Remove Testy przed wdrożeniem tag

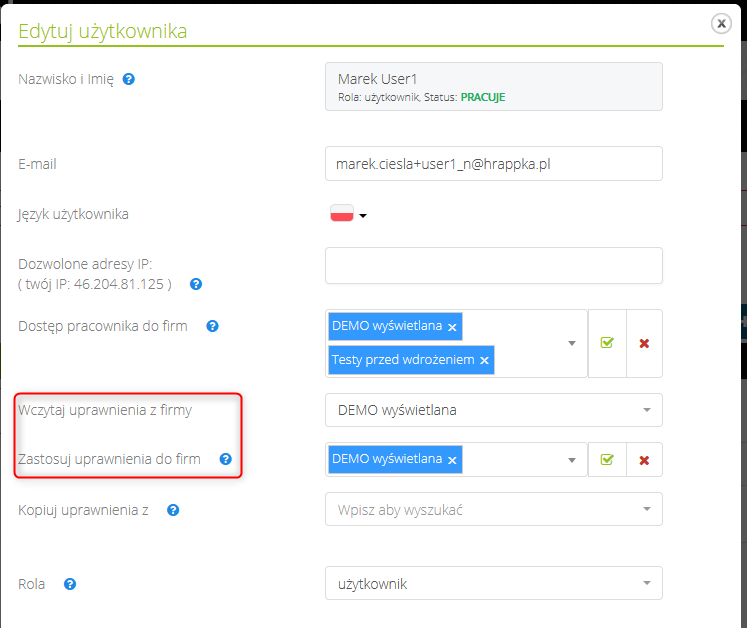tap(484, 360)
